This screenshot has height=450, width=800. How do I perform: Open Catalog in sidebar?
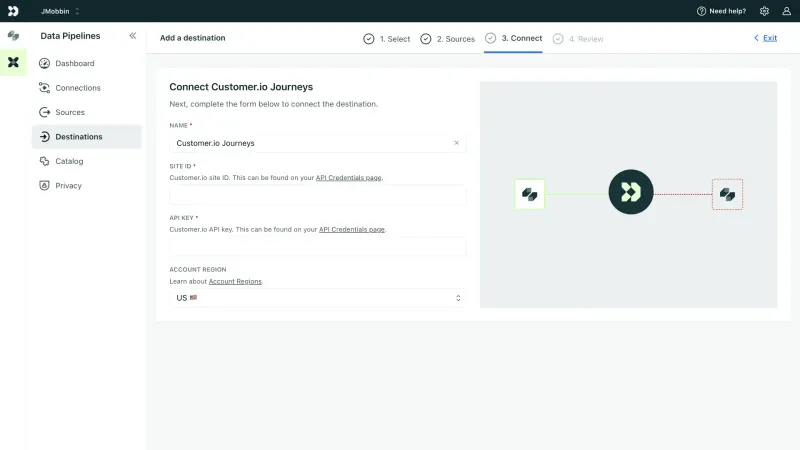[87, 161]
